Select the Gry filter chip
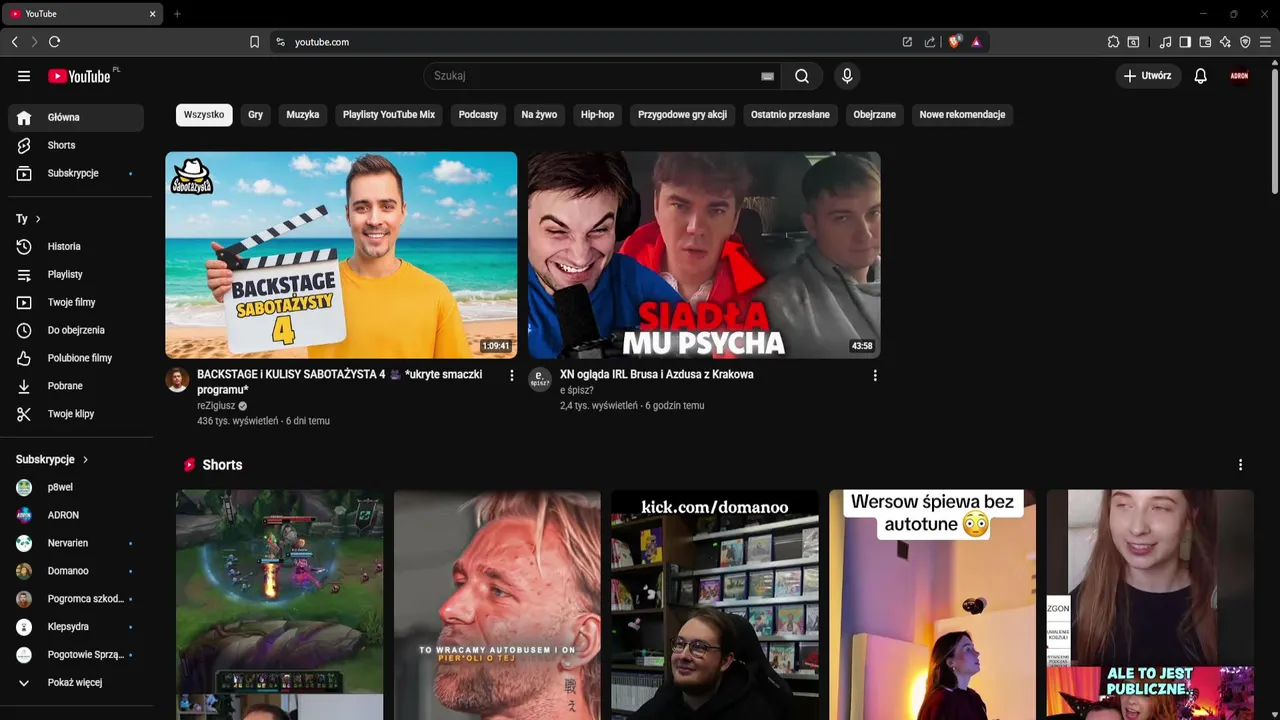This screenshot has height=720, width=1280. tap(256, 115)
